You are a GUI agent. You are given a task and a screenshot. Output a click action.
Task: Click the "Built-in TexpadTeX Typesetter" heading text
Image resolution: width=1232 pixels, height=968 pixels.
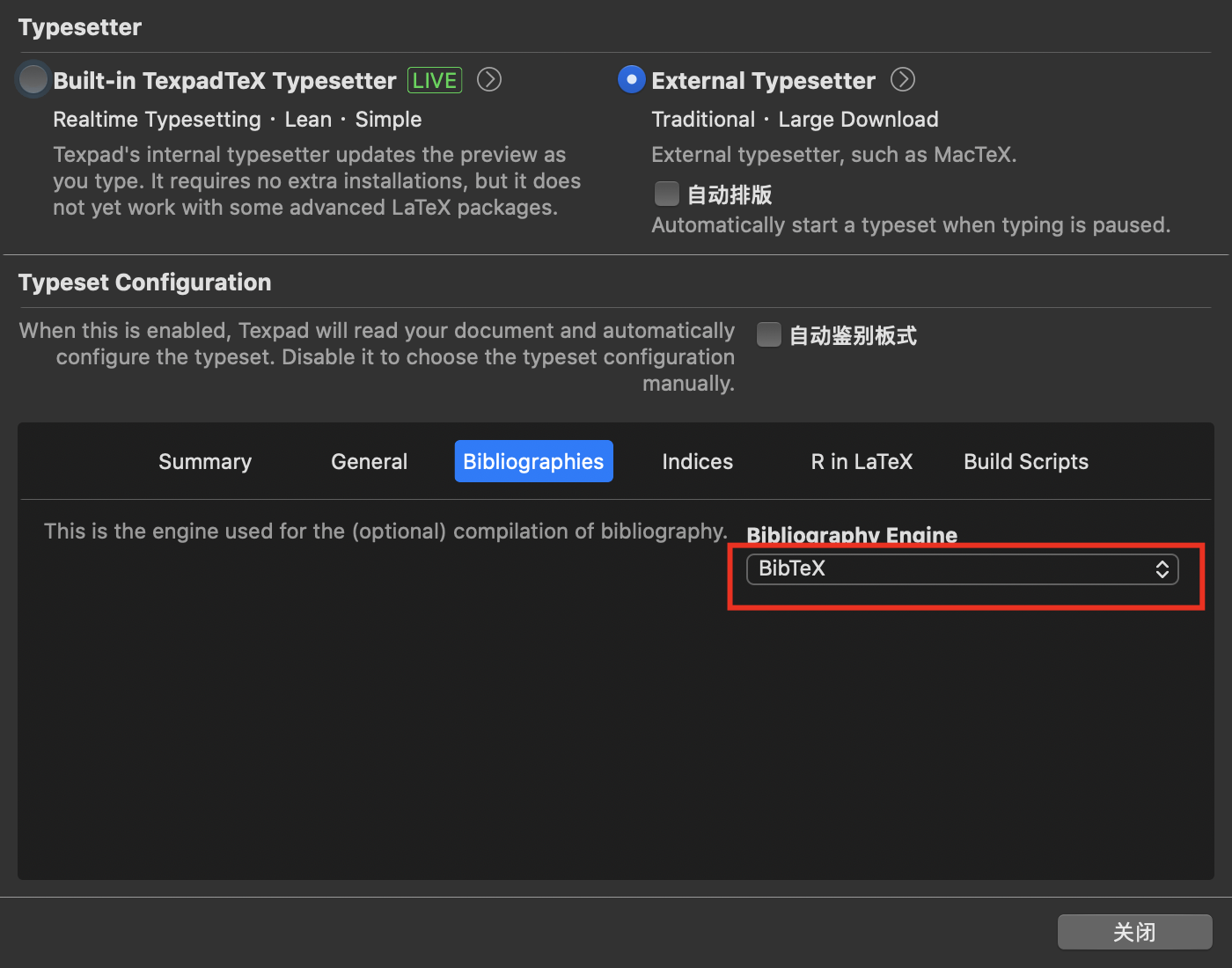(224, 81)
